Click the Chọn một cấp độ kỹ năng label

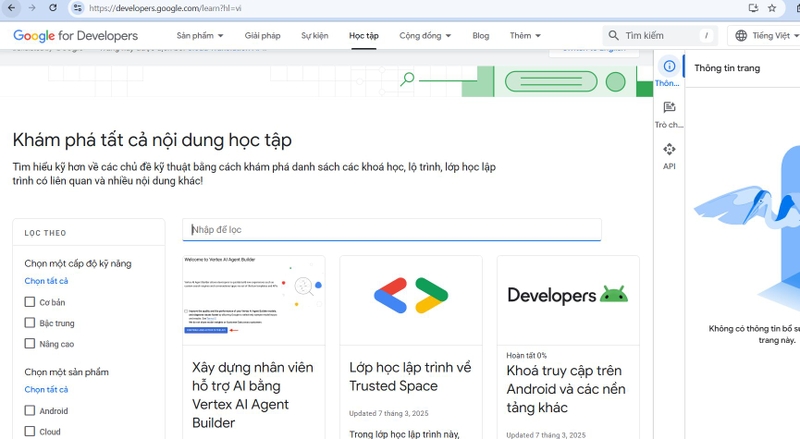pyautogui.click(x=78, y=263)
